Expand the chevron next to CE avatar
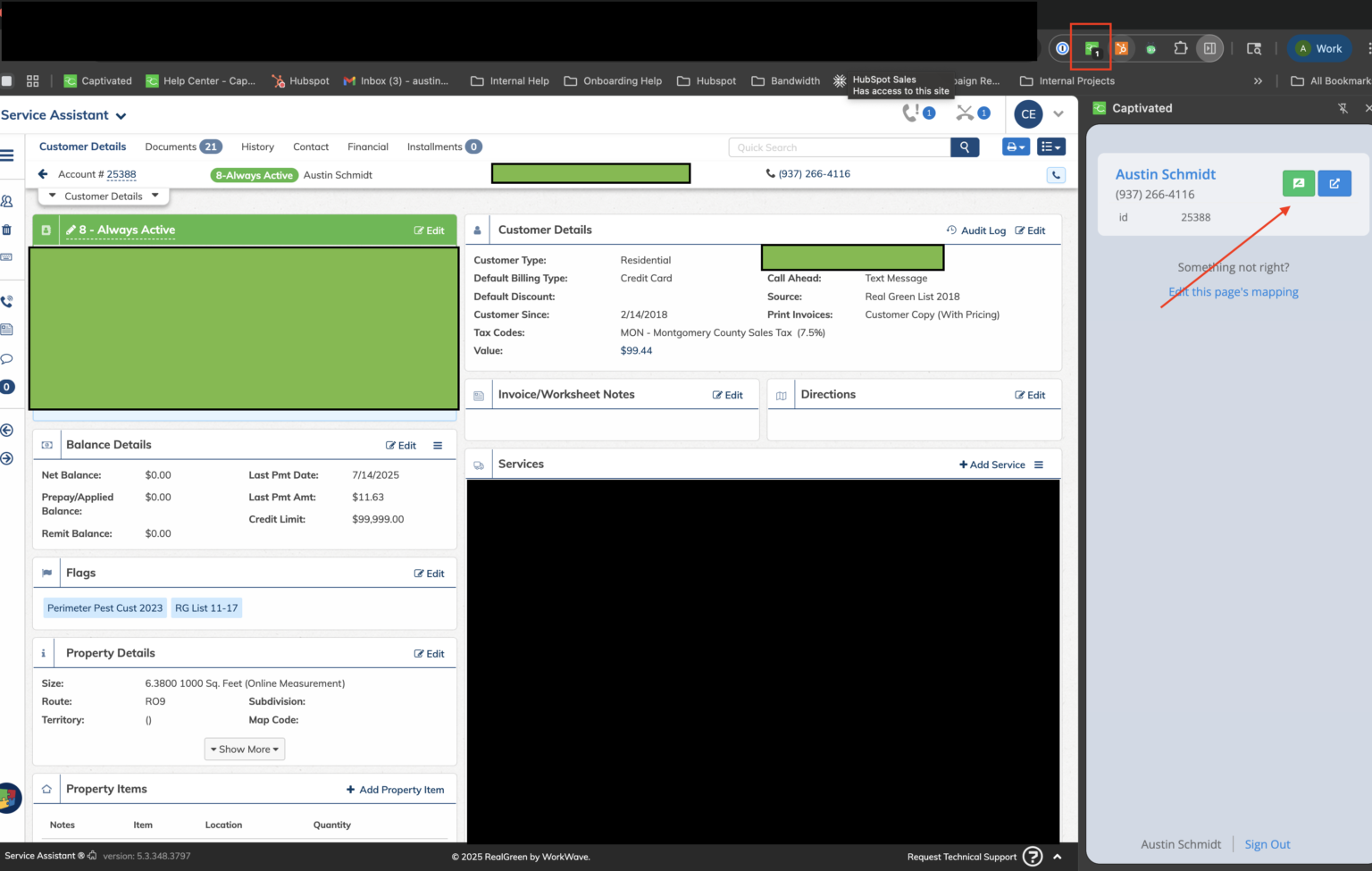 coord(1058,114)
